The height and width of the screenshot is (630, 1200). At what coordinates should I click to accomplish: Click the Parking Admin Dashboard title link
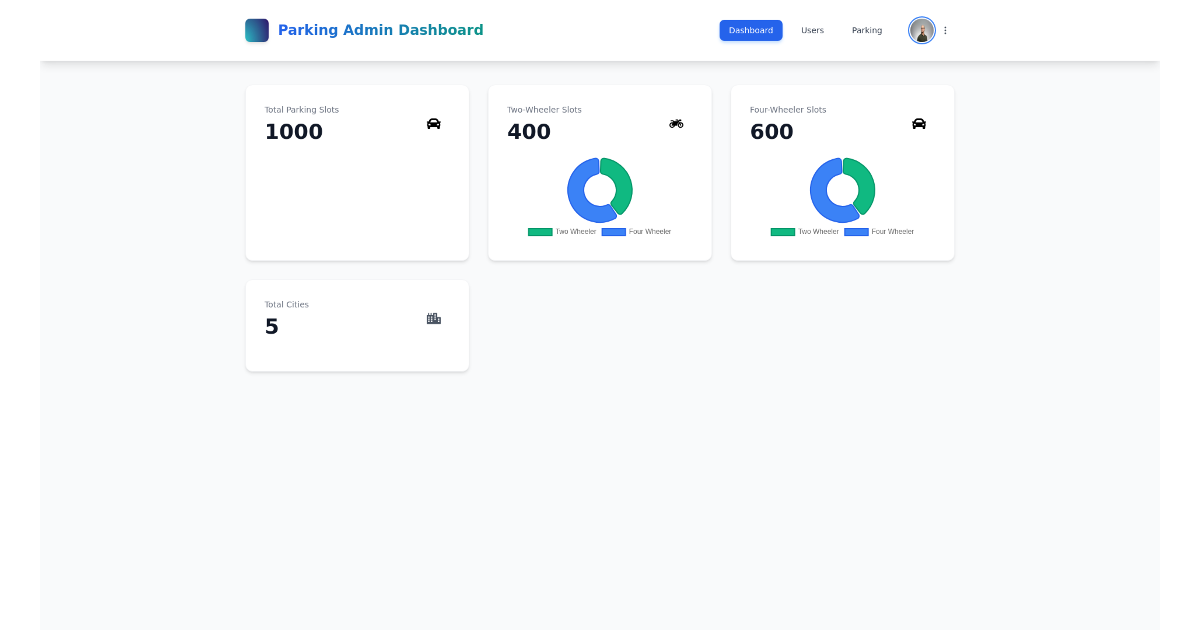[x=381, y=30]
